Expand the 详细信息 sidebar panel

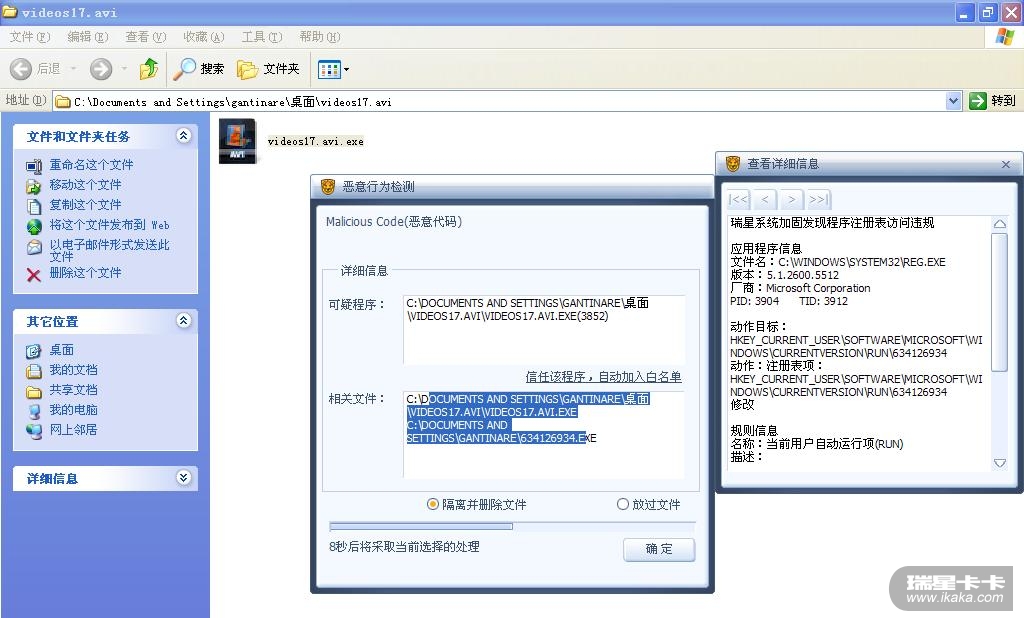coord(184,478)
